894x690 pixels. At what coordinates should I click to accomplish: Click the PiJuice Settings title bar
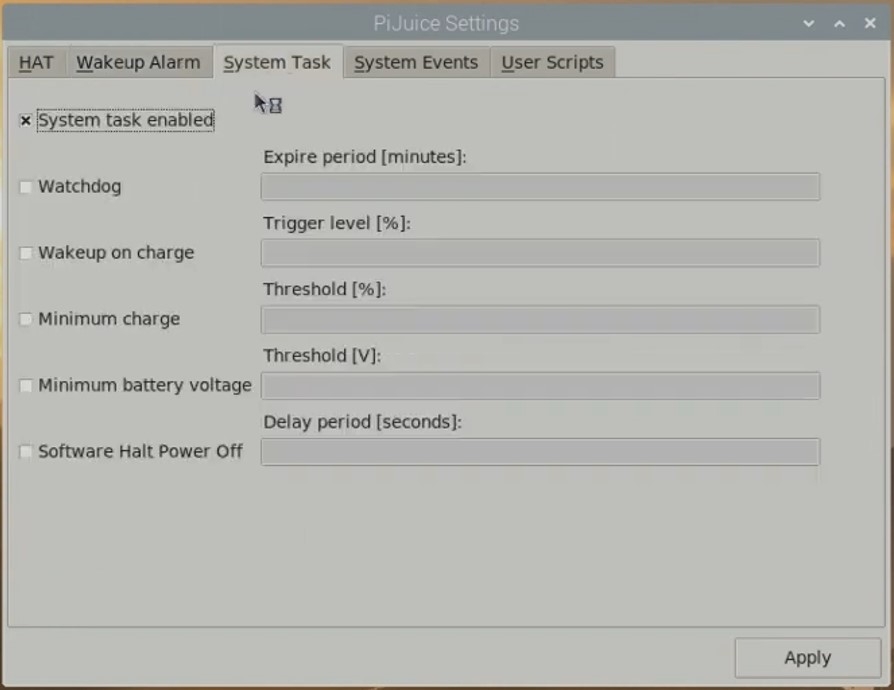pos(446,23)
